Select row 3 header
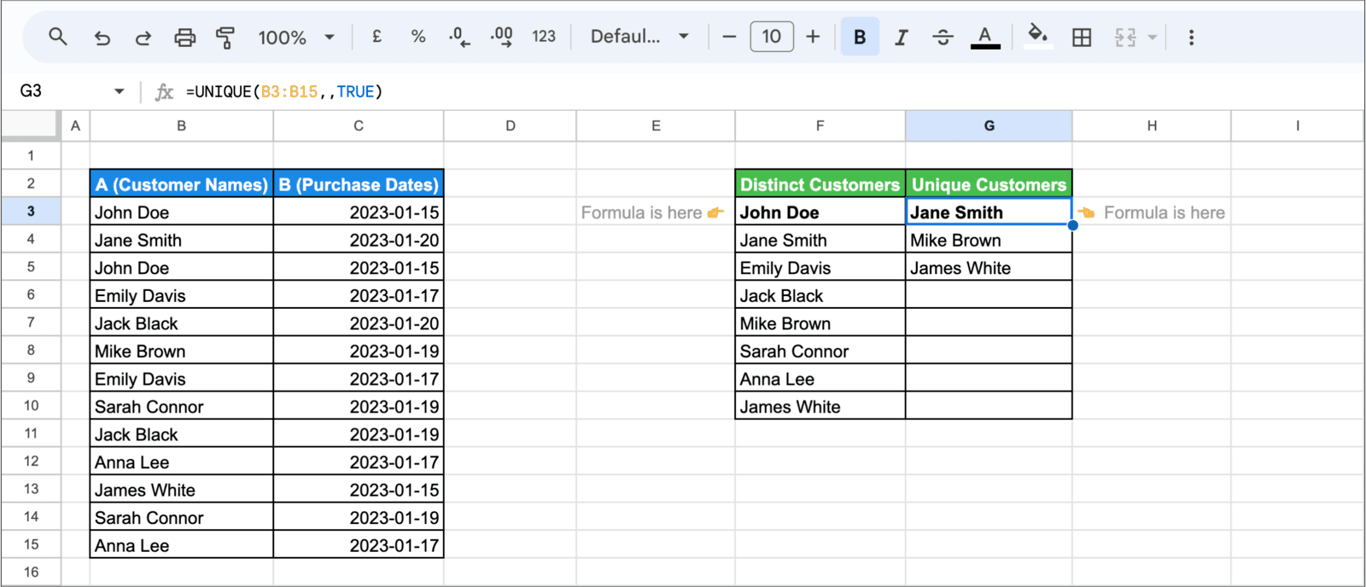The width and height of the screenshot is (1366, 587). pyautogui.click(x=30, y=212)
